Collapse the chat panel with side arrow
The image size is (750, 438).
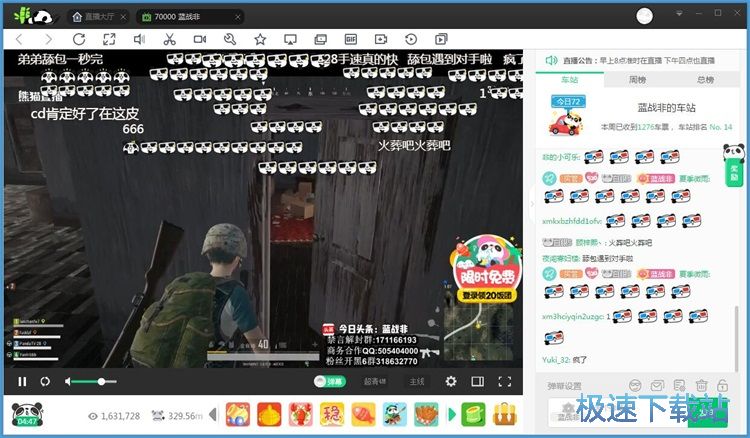coord(532,204)
